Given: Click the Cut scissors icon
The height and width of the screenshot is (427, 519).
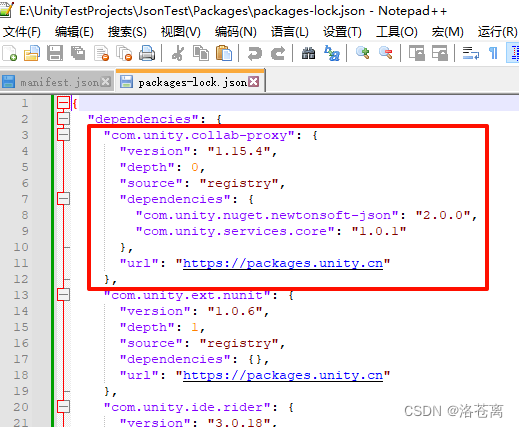Looking at the screenshot, I should [178, 53].
